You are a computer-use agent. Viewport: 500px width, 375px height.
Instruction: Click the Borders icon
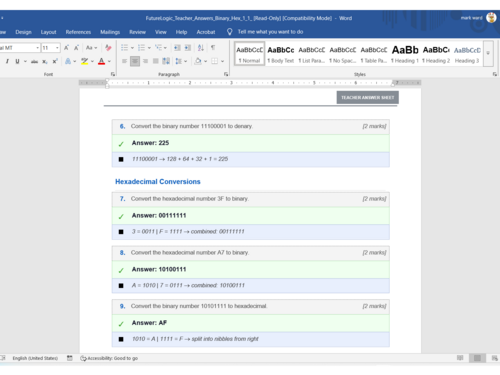click(215, 61)
